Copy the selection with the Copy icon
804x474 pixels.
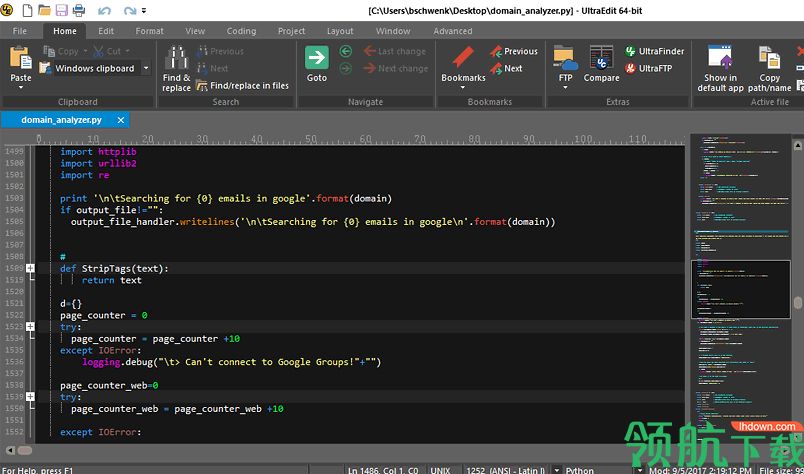click(49, 51)
